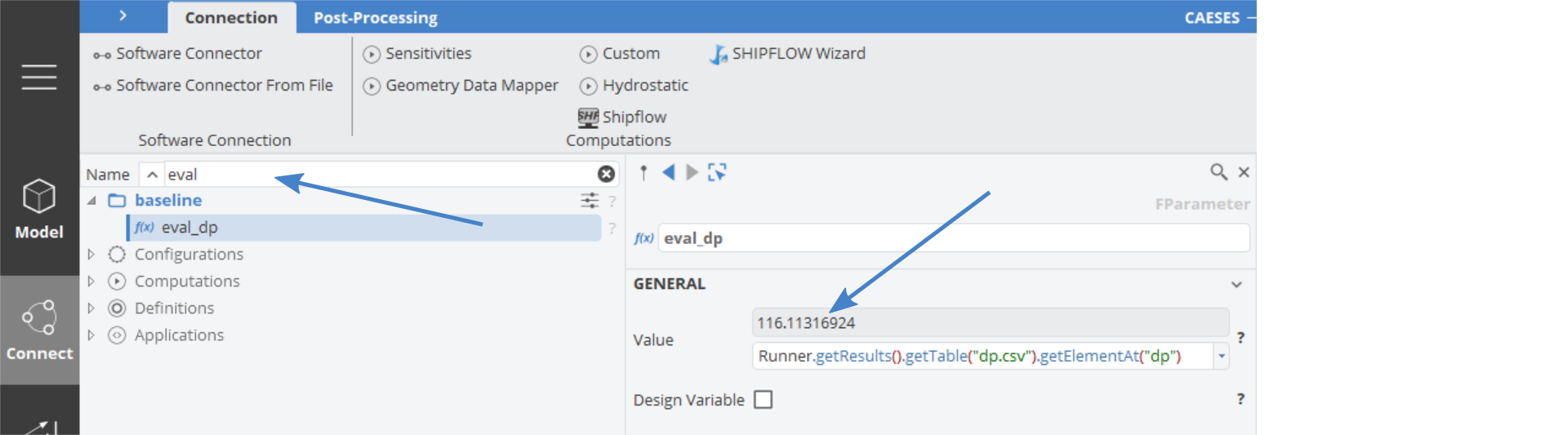Launch the SHIPFLOW Wizard
The image size is (1568, 435).
click(788, 53)
